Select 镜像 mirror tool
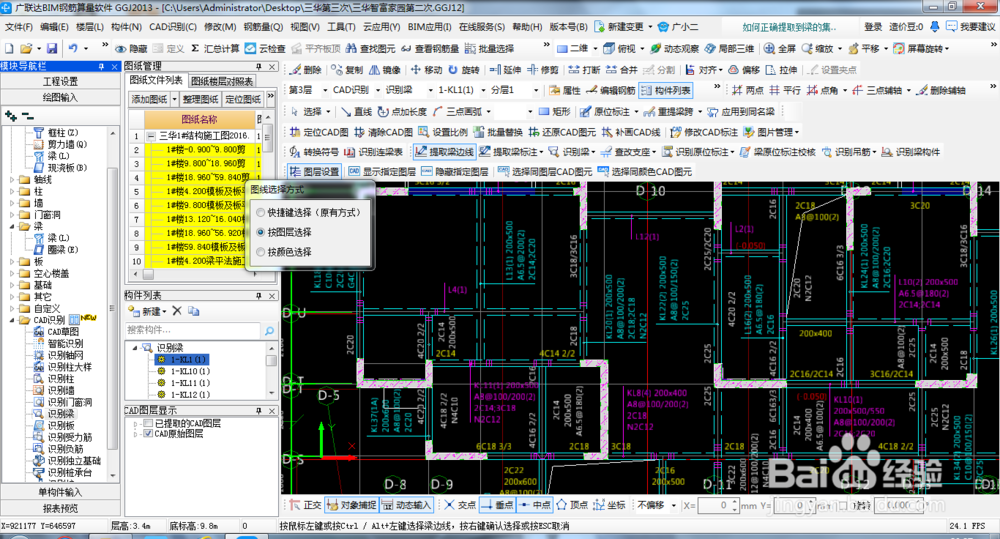This screenshot has width=1000, height=539. coord(385,70)
